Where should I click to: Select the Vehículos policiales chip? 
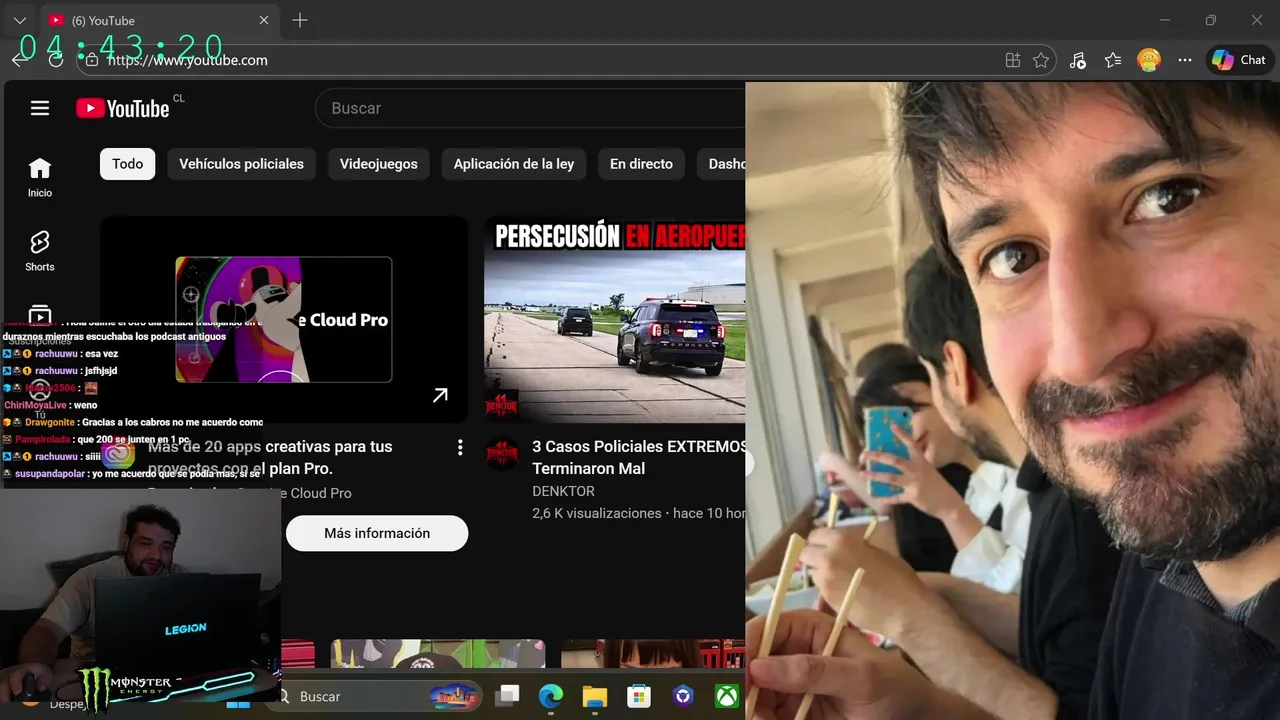[x=241, y=164]
